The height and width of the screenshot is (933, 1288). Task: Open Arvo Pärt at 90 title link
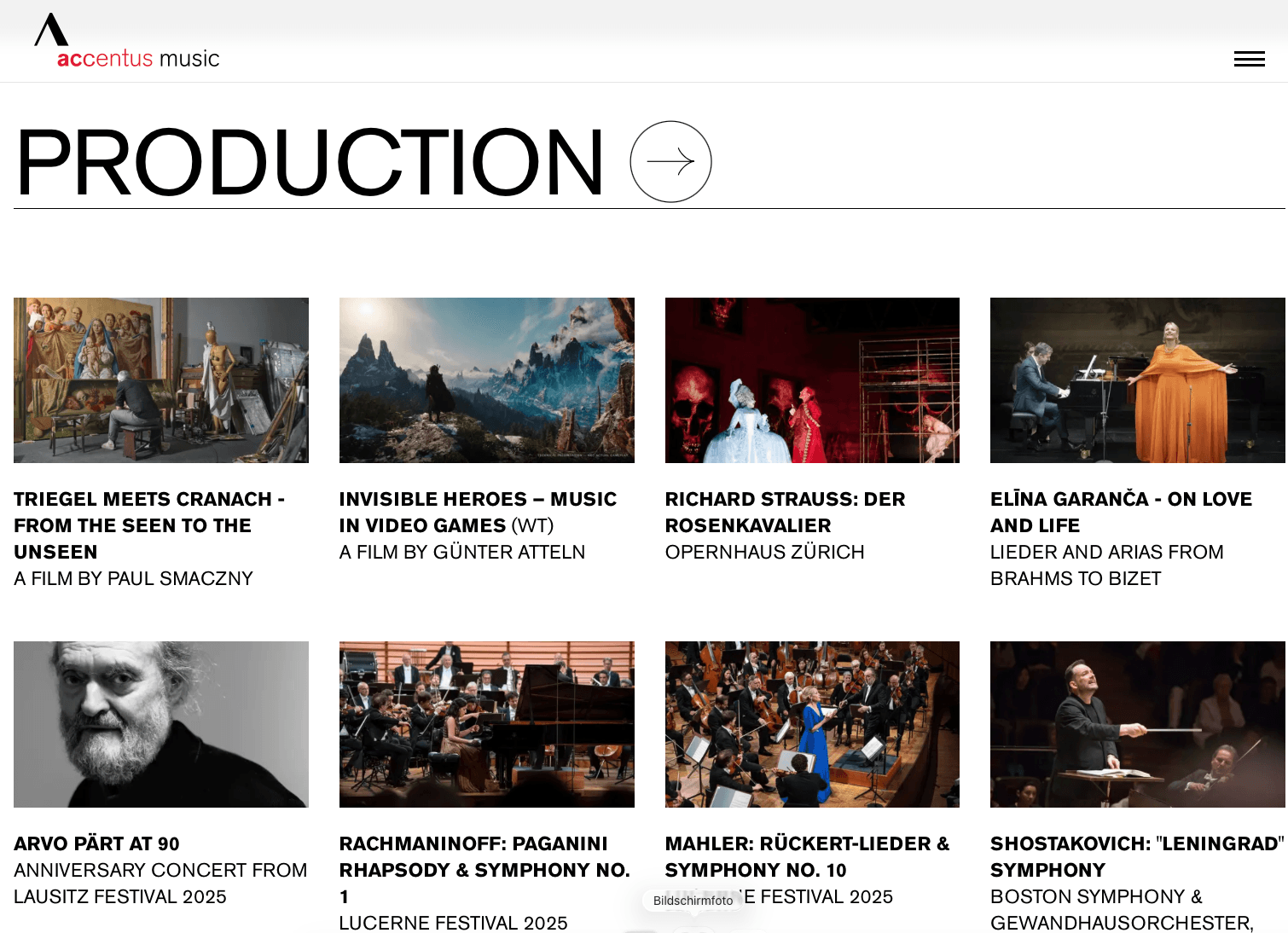coord(96,843)
